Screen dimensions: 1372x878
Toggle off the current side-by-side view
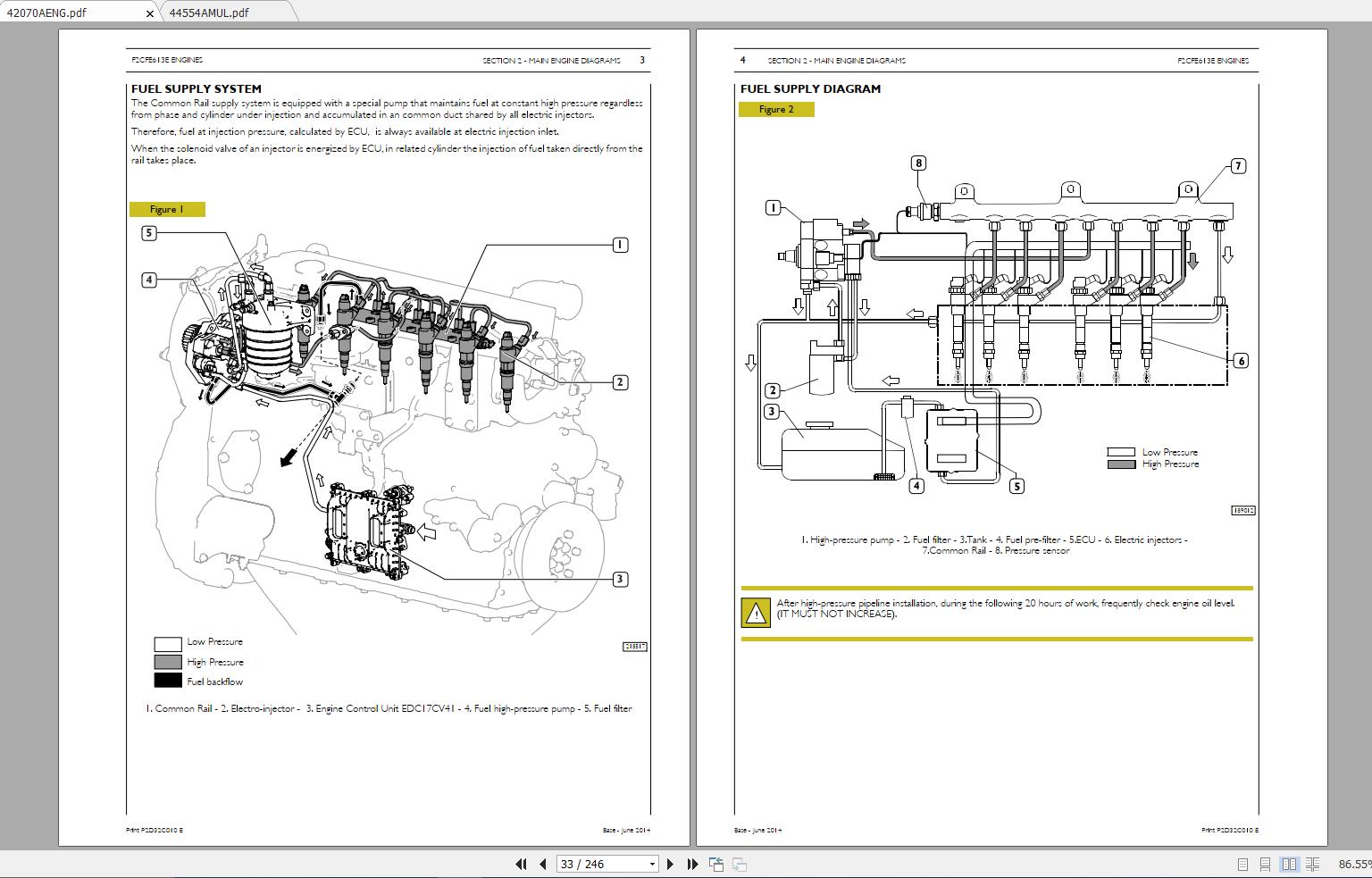tap(1290, 864)
